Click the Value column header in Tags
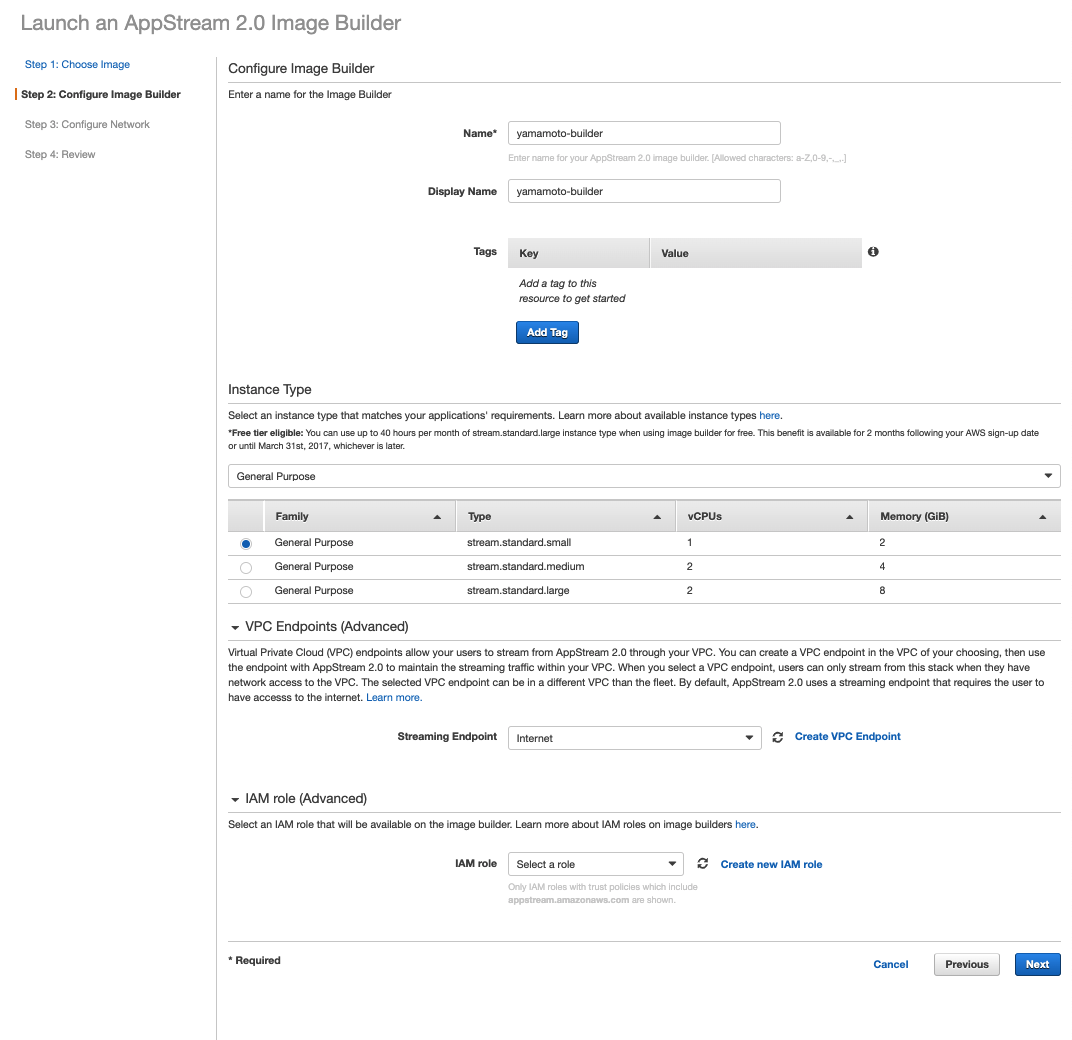The height and width of the screenshot is (1040, 1072). pyautogui.click(x=756, y=253)
